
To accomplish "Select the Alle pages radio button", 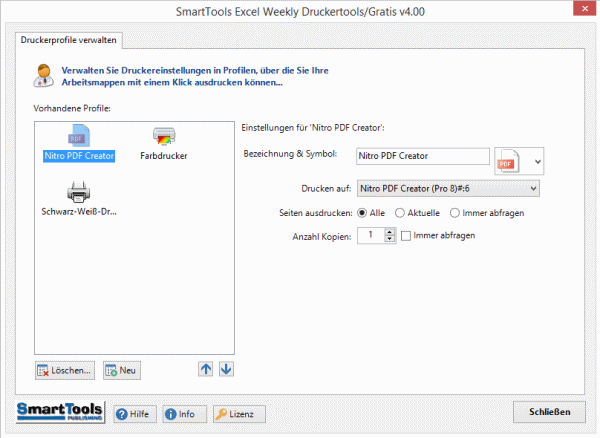I will (362, 213).
